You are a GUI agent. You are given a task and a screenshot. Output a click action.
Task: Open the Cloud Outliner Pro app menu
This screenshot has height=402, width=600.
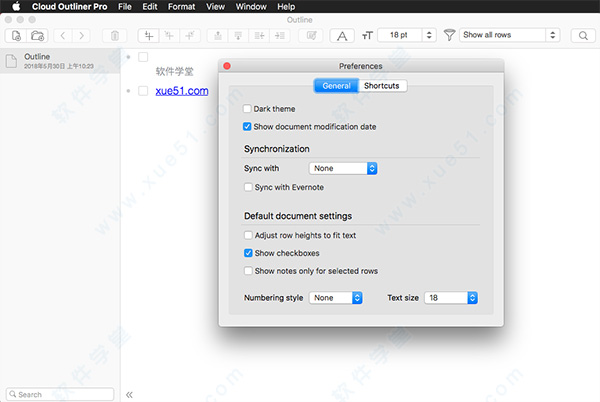coord(70,7)
